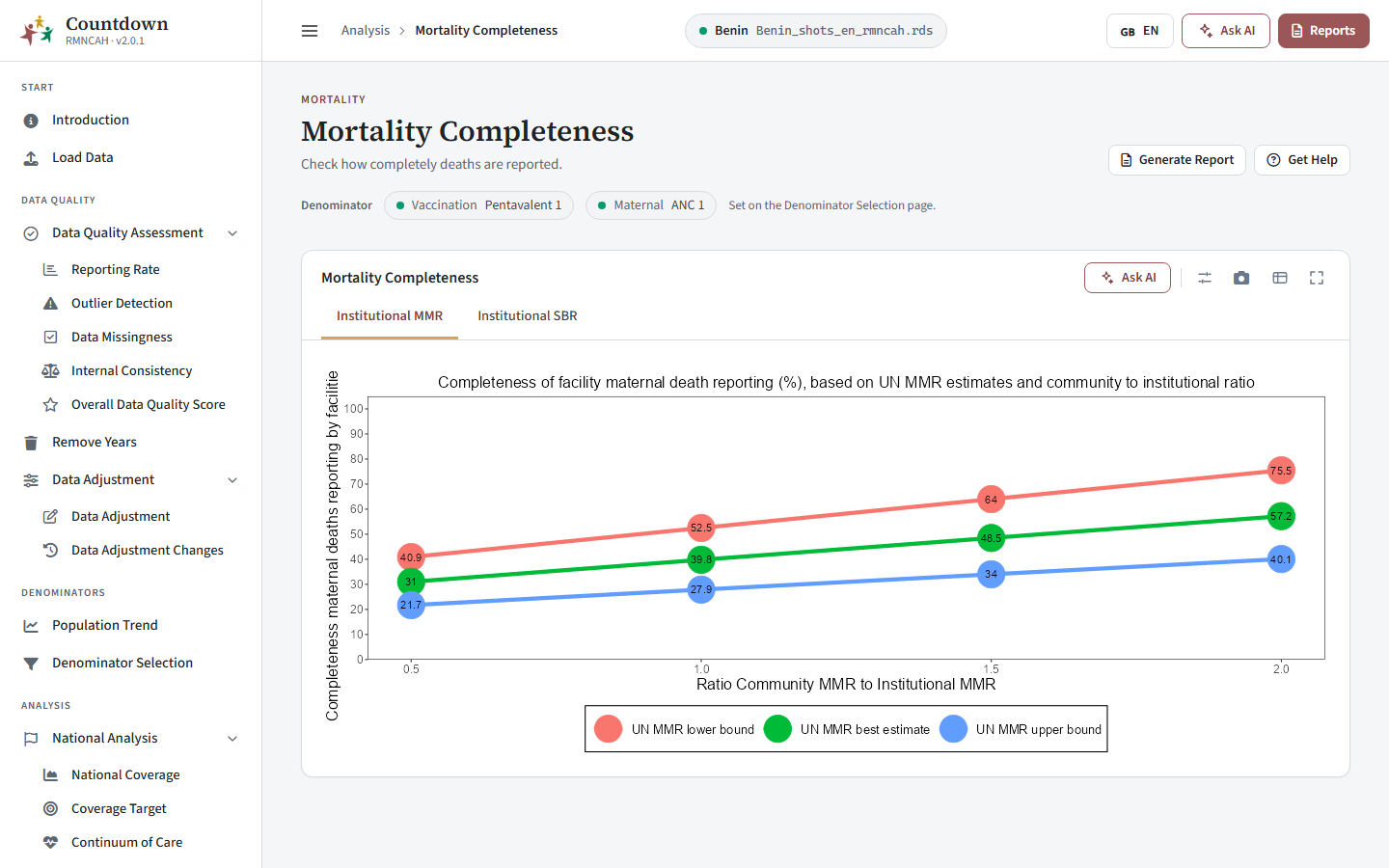Open chart settings sliders icon
The width and height of the screenshot is (1389, 868).
[x=1205, y=278]
